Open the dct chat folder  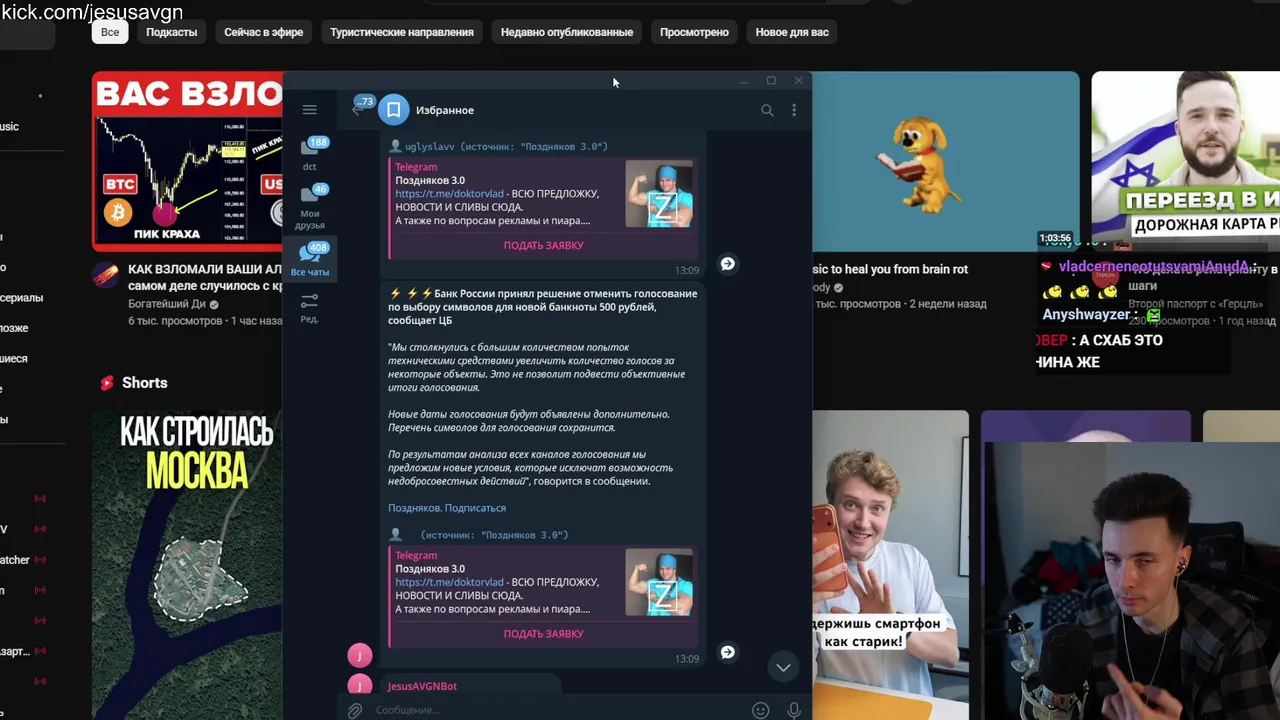coord(310,154)
